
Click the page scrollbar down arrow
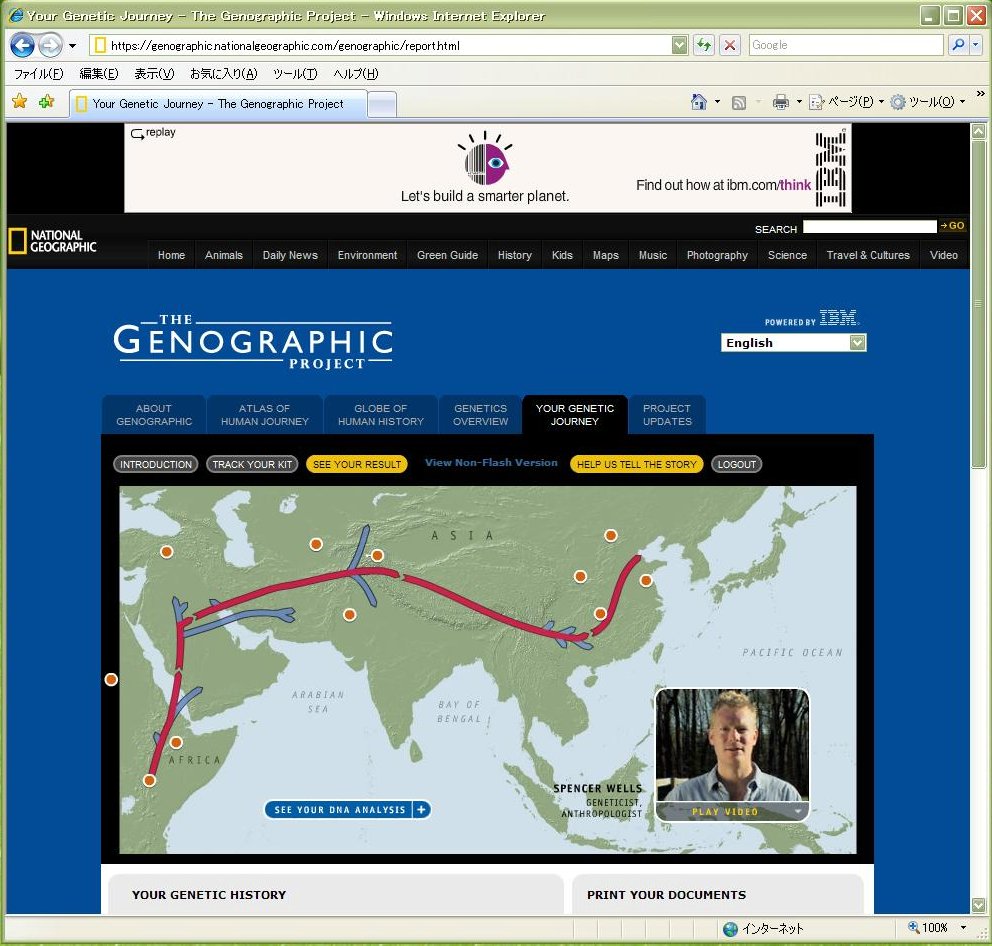tap(978, 905)
